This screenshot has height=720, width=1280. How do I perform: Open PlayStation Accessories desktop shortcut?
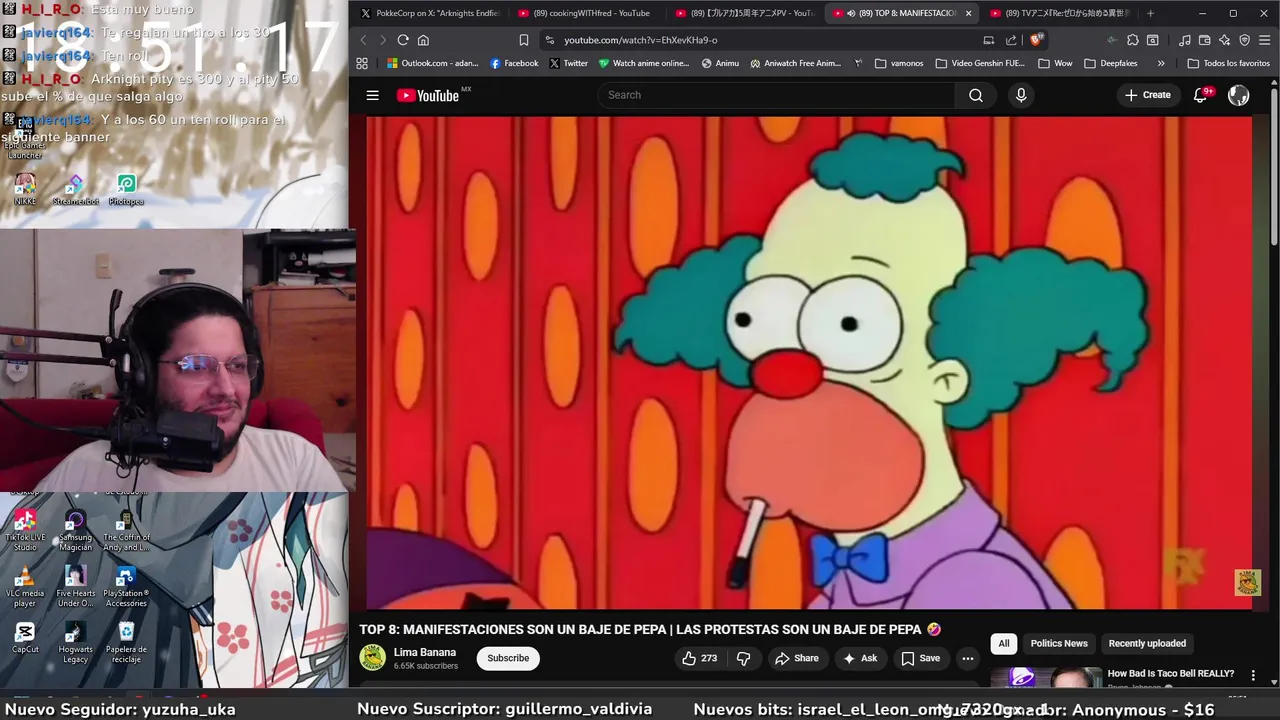pos(126,587)
